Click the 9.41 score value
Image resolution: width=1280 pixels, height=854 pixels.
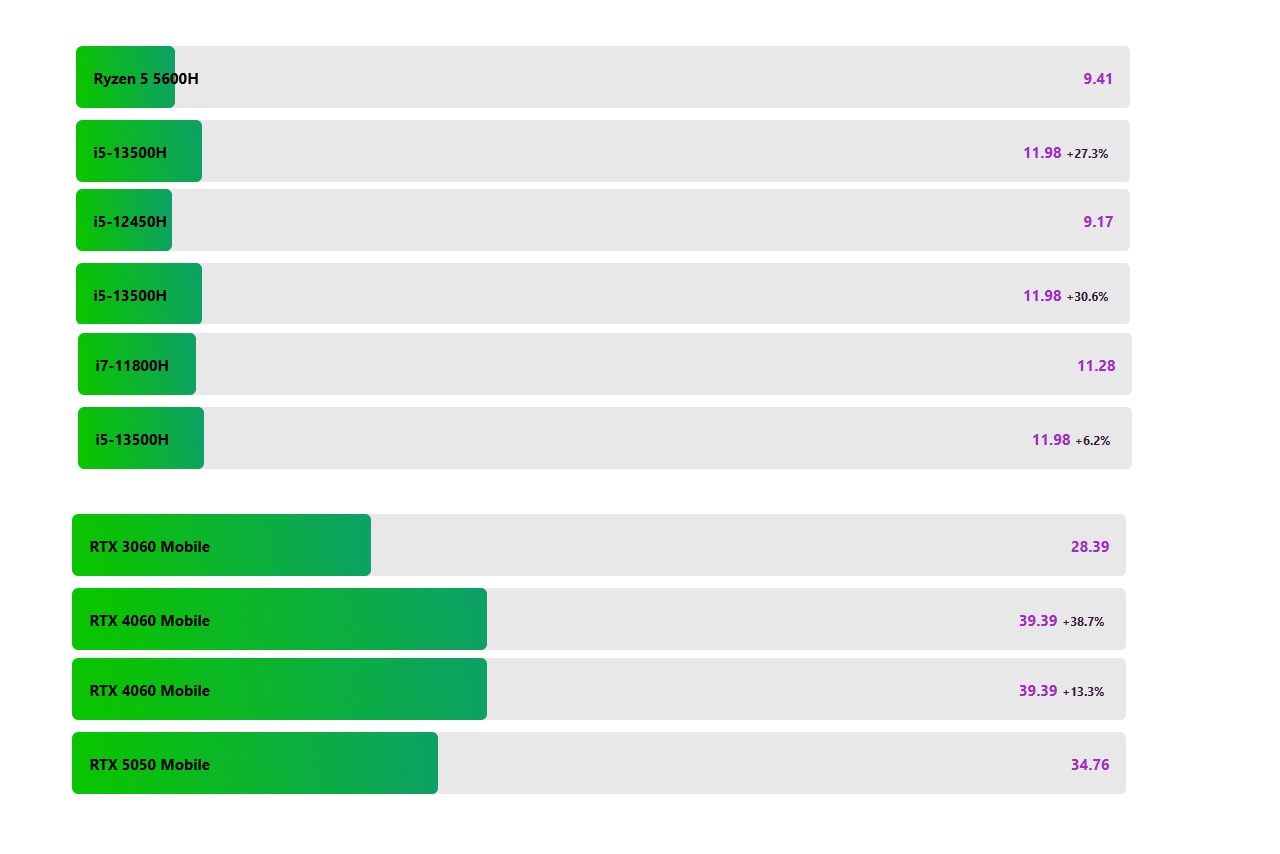(1097, 78)
